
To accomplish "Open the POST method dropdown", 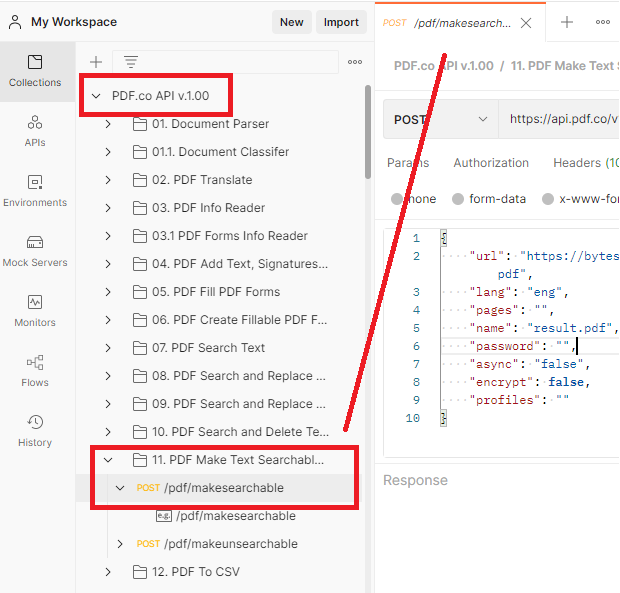I will (x=441, y=119).
